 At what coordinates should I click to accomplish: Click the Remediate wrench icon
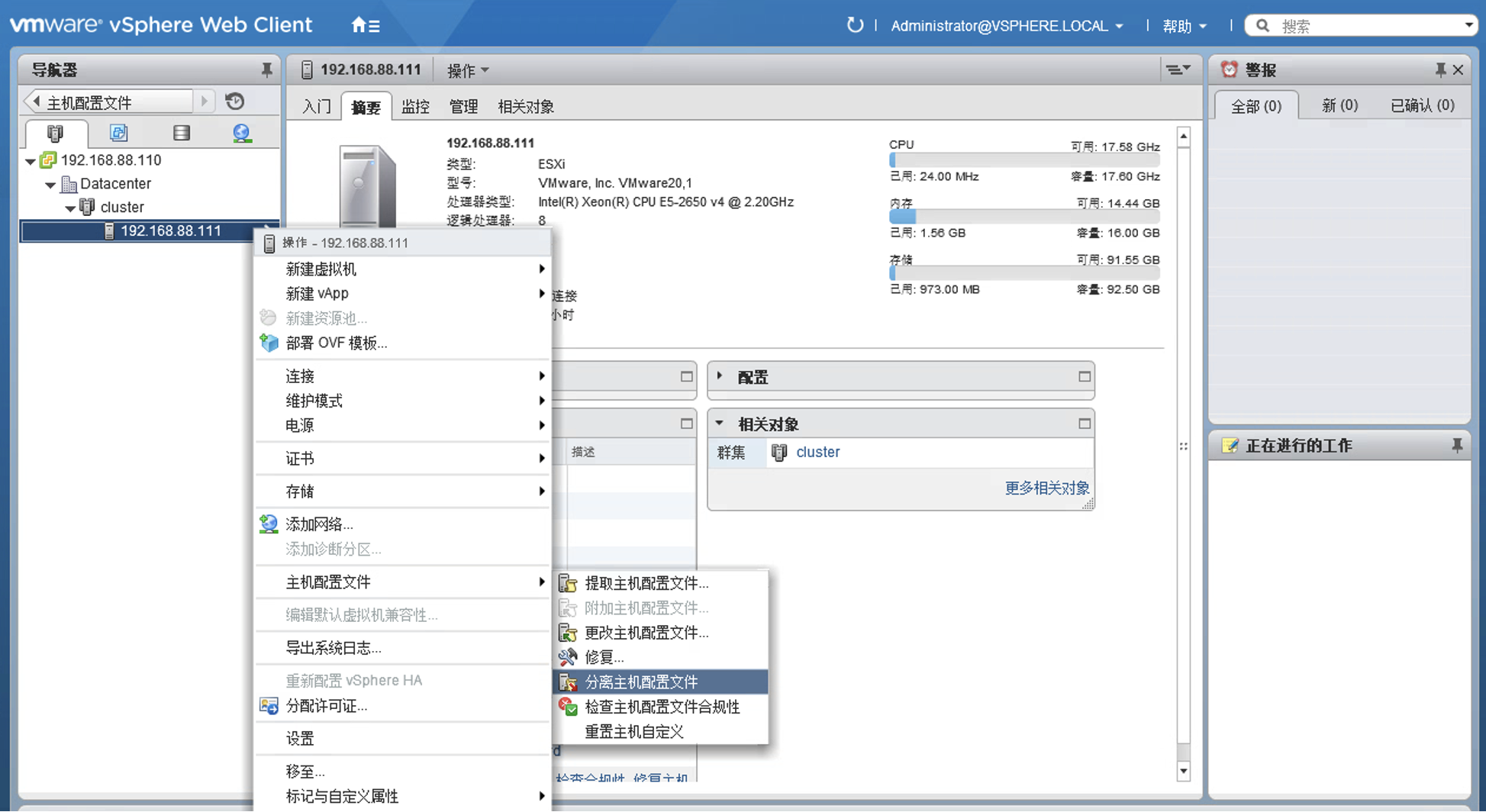click(568, 657)
